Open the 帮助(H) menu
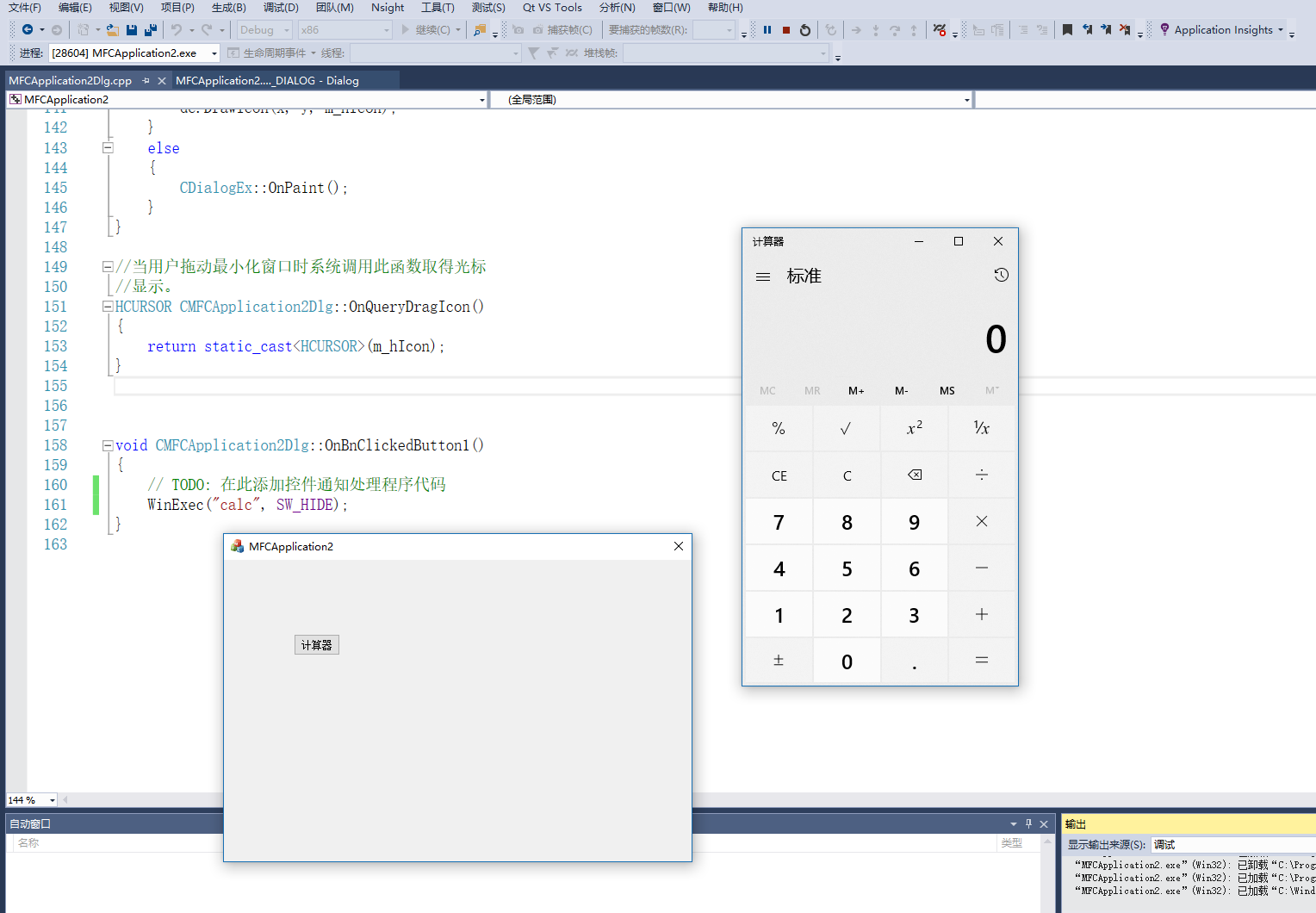Screen dimensions: 1316x913 [725, 7]
